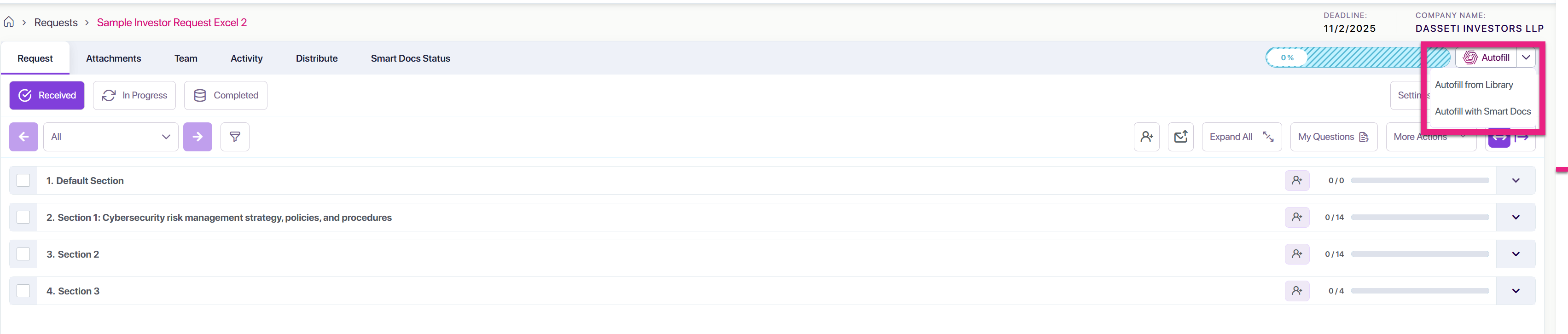Screen dimensions: 1568x334
Task: Click the filter funnel icon
Action: (235, 136)
